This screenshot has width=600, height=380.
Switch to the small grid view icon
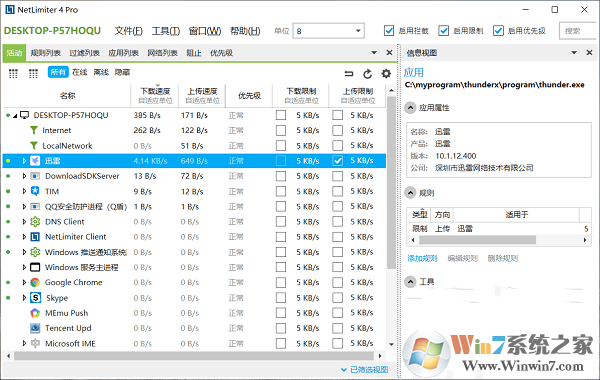click(33, 73)
